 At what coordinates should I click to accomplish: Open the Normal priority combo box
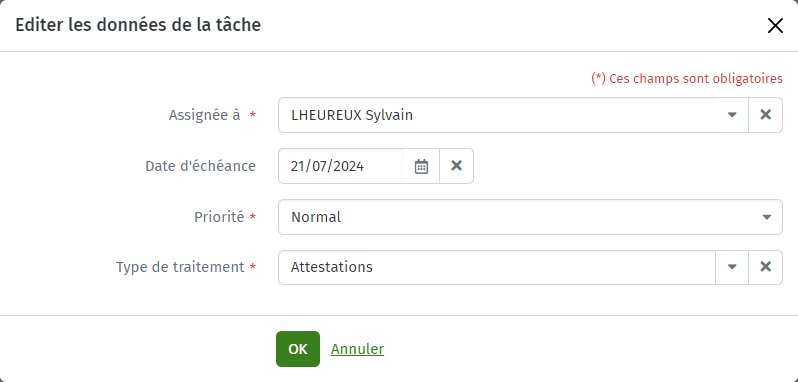click(530, 217)
